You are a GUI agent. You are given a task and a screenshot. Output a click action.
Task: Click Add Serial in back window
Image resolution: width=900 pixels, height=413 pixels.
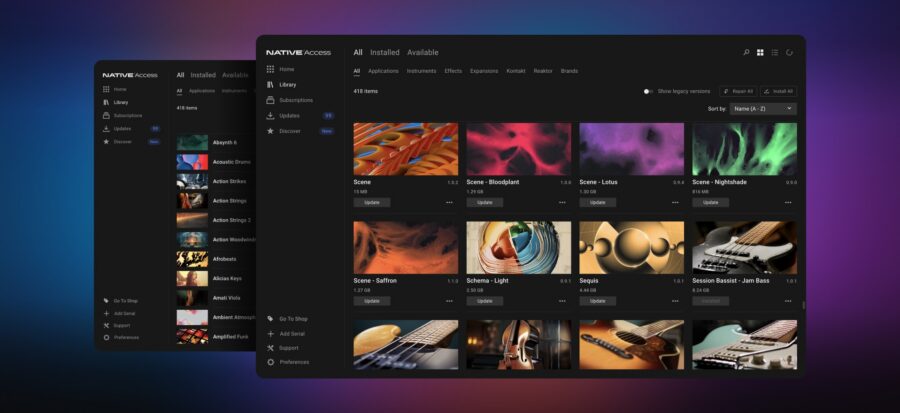pos(119,313)
